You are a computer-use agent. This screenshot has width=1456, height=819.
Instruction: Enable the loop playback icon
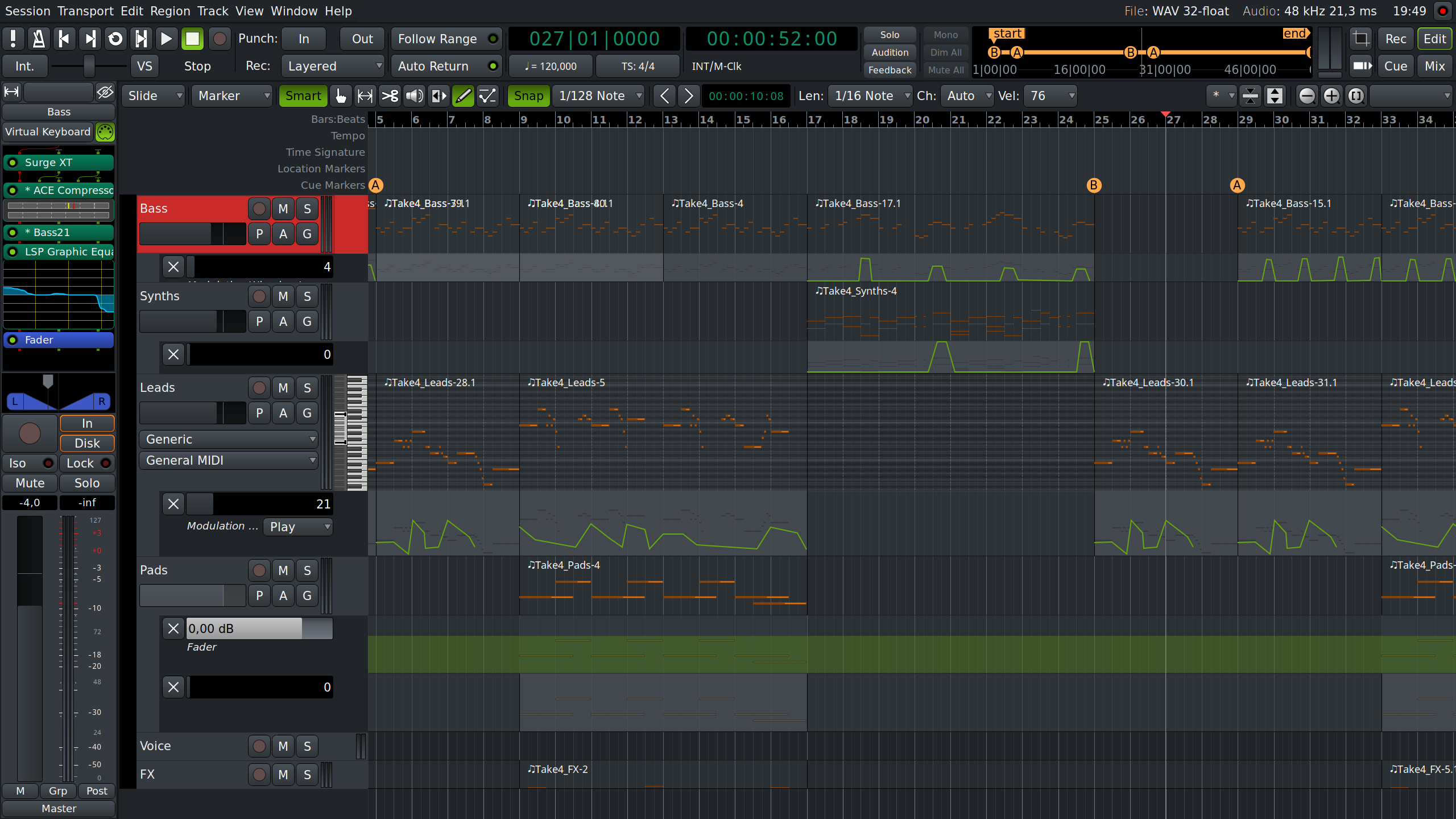click(115, 38)
